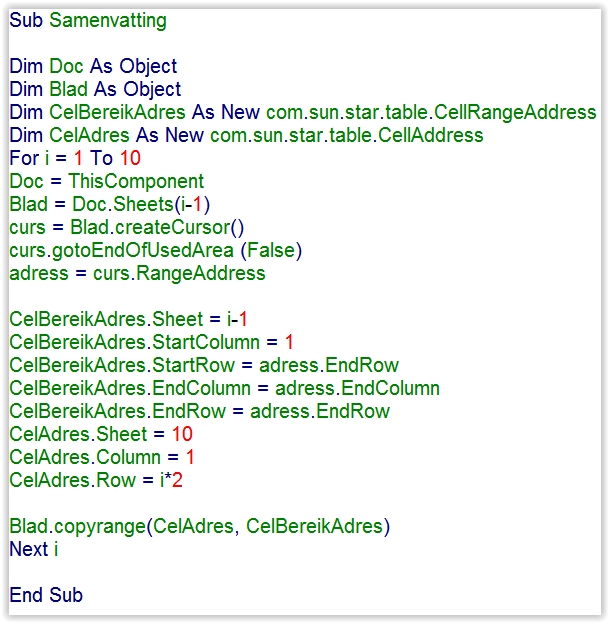Viewport: 609px width, 623px height.
Task: Click the ThisComponent keyword
Action: (136, 181)
